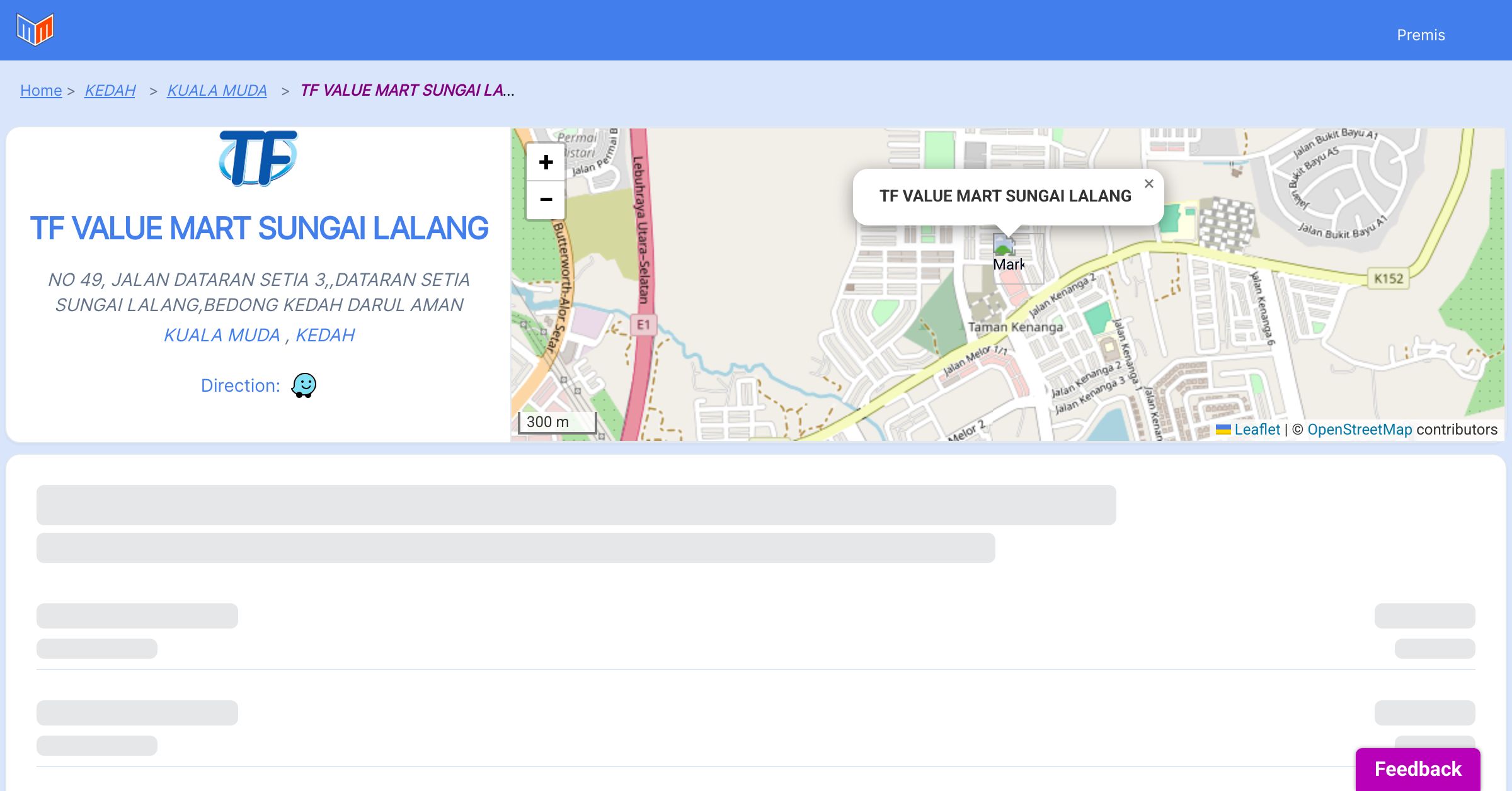Open the Feedback button
This screenshot has height=791, width=1512.
(x=1417, y=768)
